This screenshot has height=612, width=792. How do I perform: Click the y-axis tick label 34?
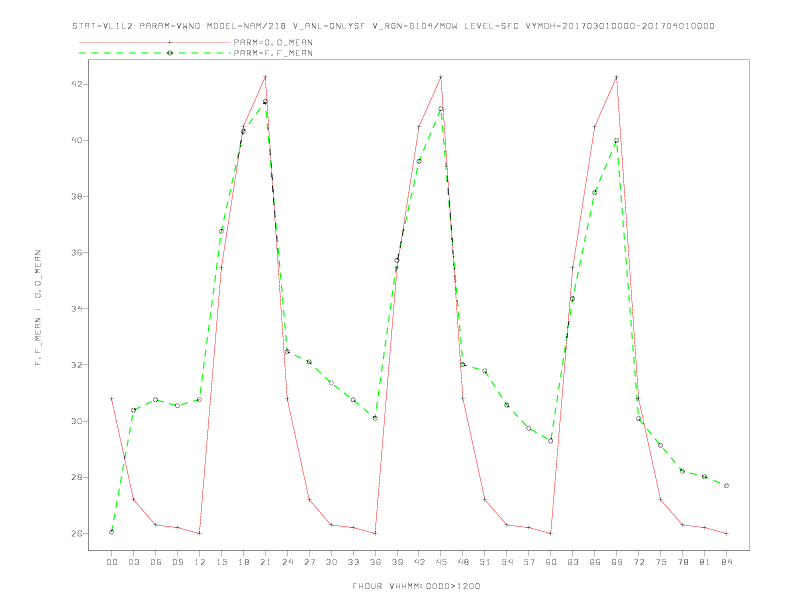[x=76, y=309]
